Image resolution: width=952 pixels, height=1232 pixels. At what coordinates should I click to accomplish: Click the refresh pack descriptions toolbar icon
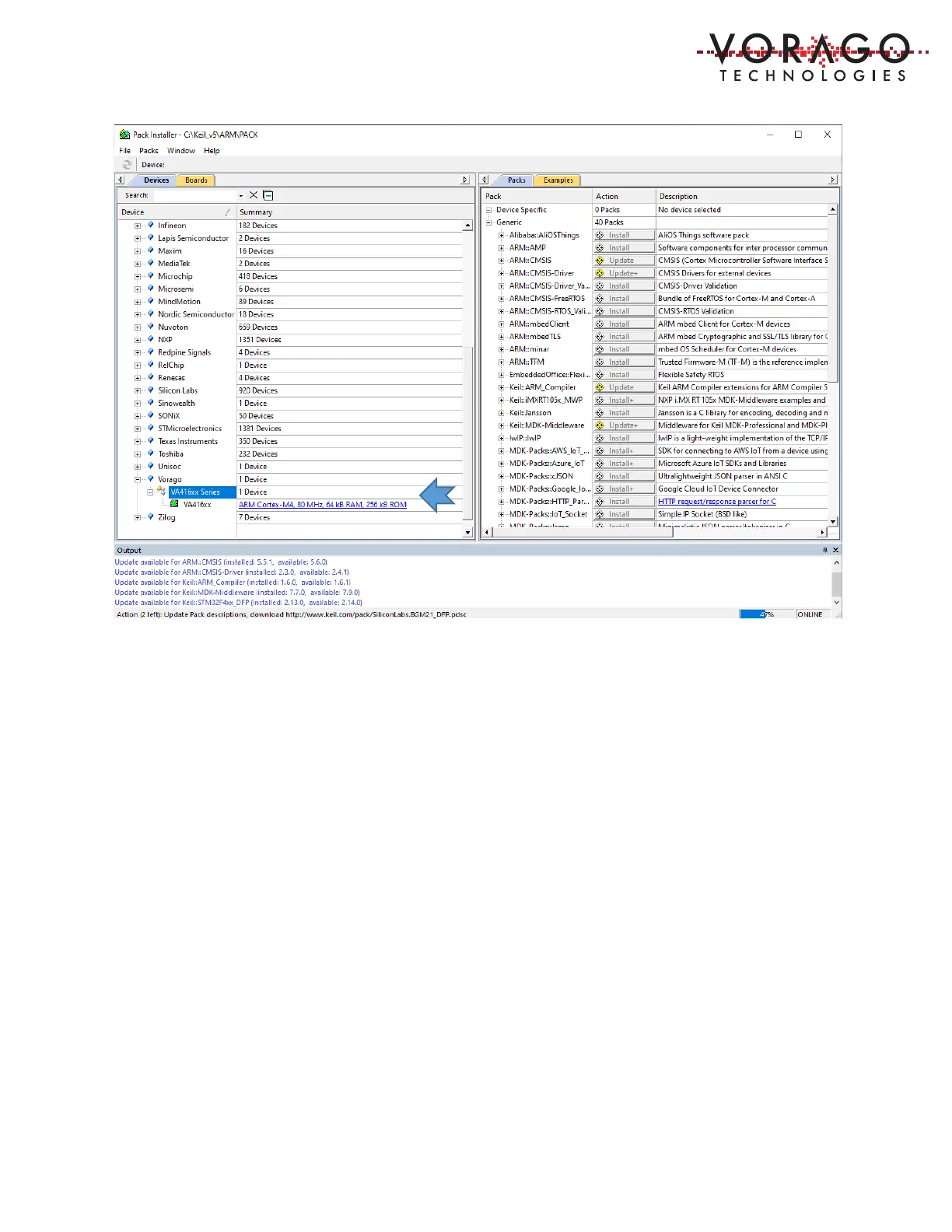[x=127, y=165]
